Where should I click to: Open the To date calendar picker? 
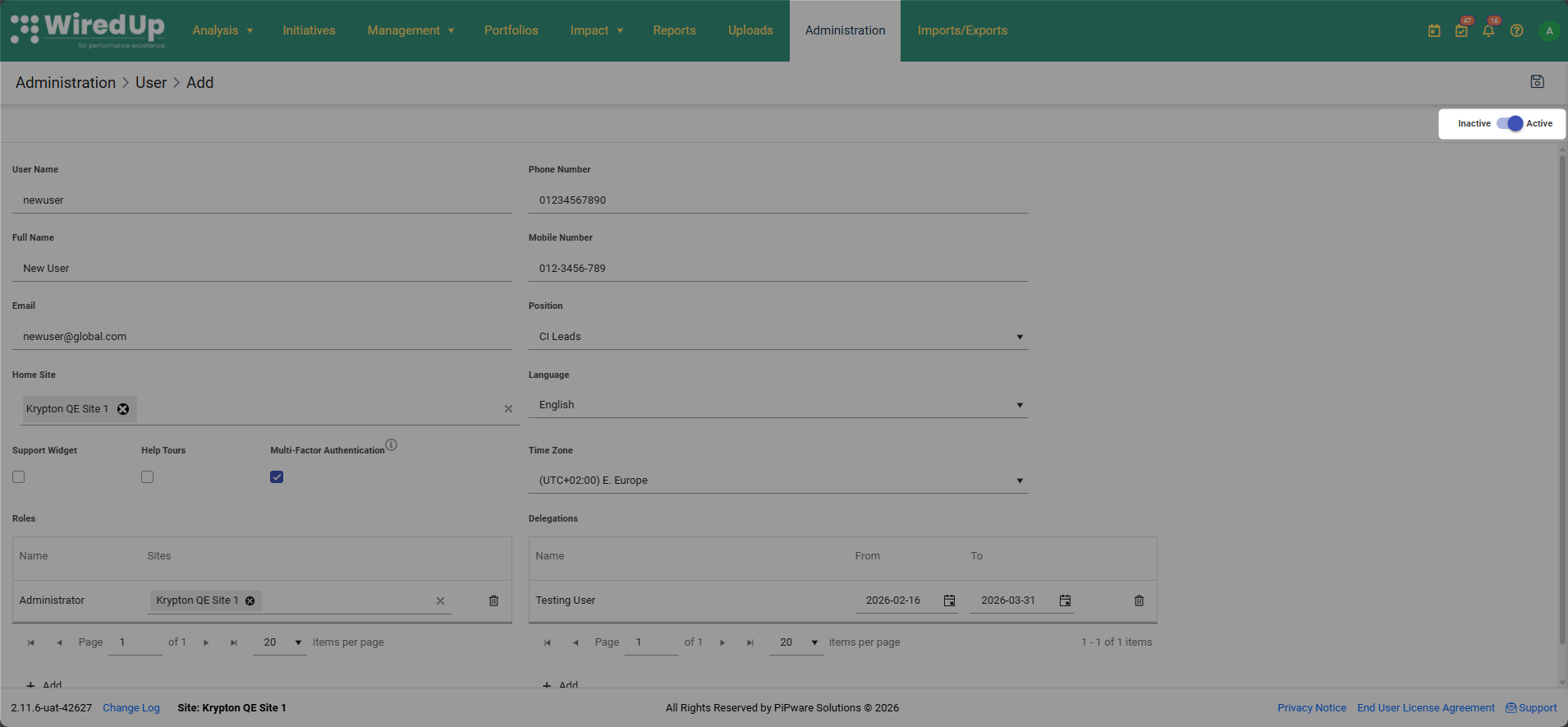tap(1065, 600)
